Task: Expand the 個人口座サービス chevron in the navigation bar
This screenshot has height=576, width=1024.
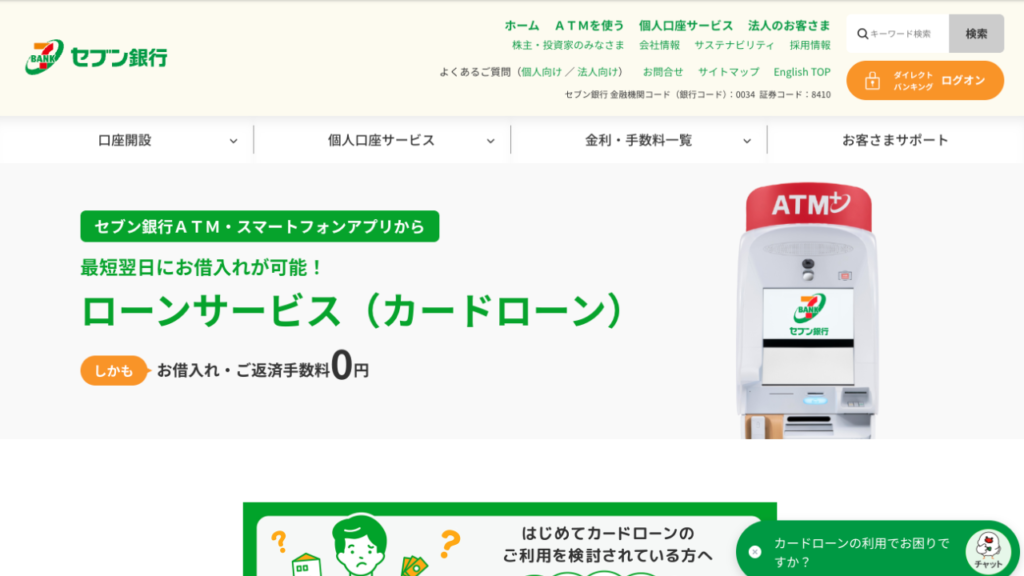Action: click(x=490, y=140)
